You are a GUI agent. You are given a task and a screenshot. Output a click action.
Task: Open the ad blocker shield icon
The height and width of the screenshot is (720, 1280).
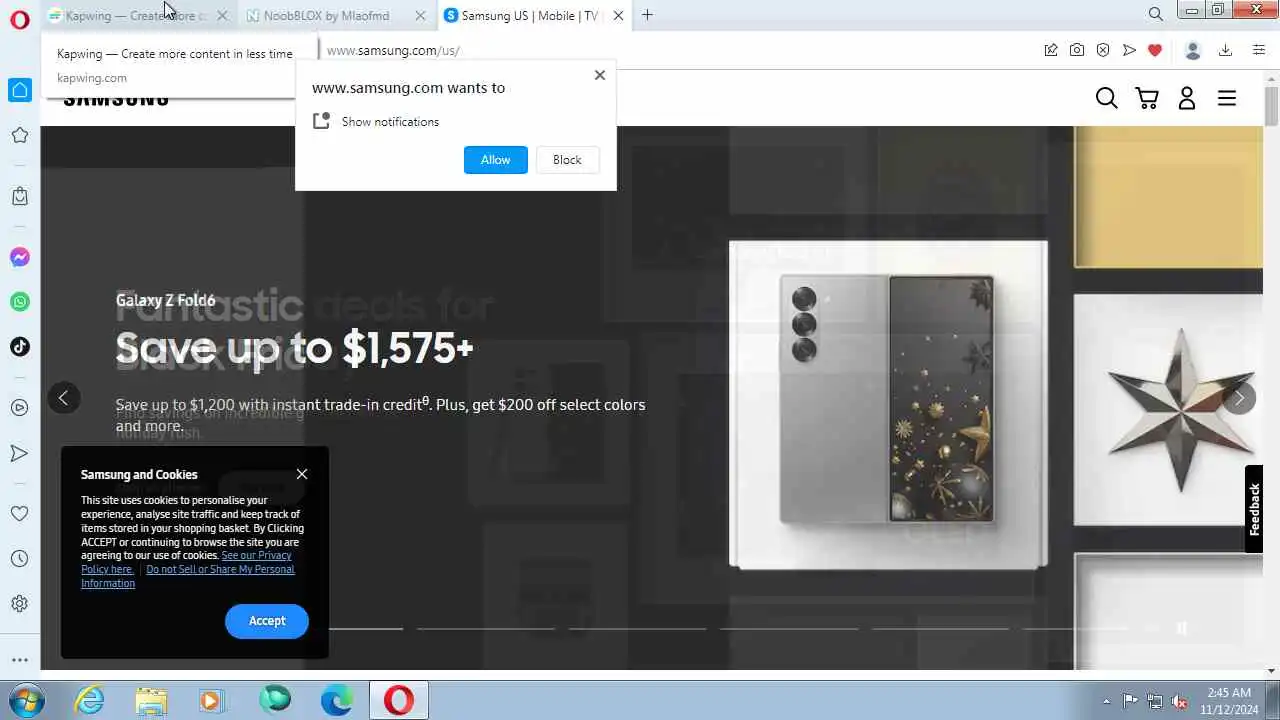1103,50
